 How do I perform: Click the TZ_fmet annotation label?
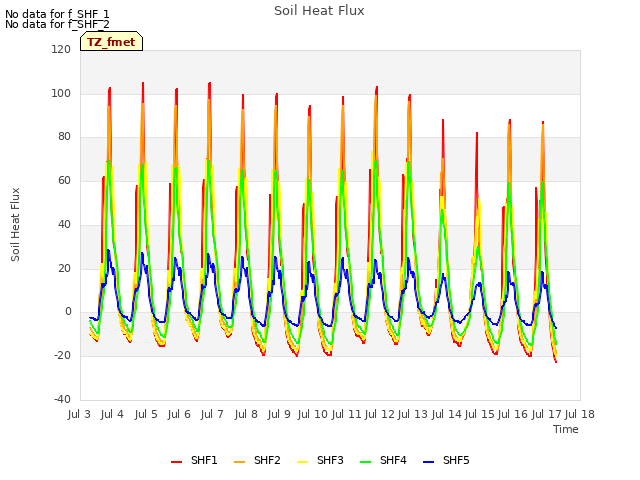coord(111,42)
